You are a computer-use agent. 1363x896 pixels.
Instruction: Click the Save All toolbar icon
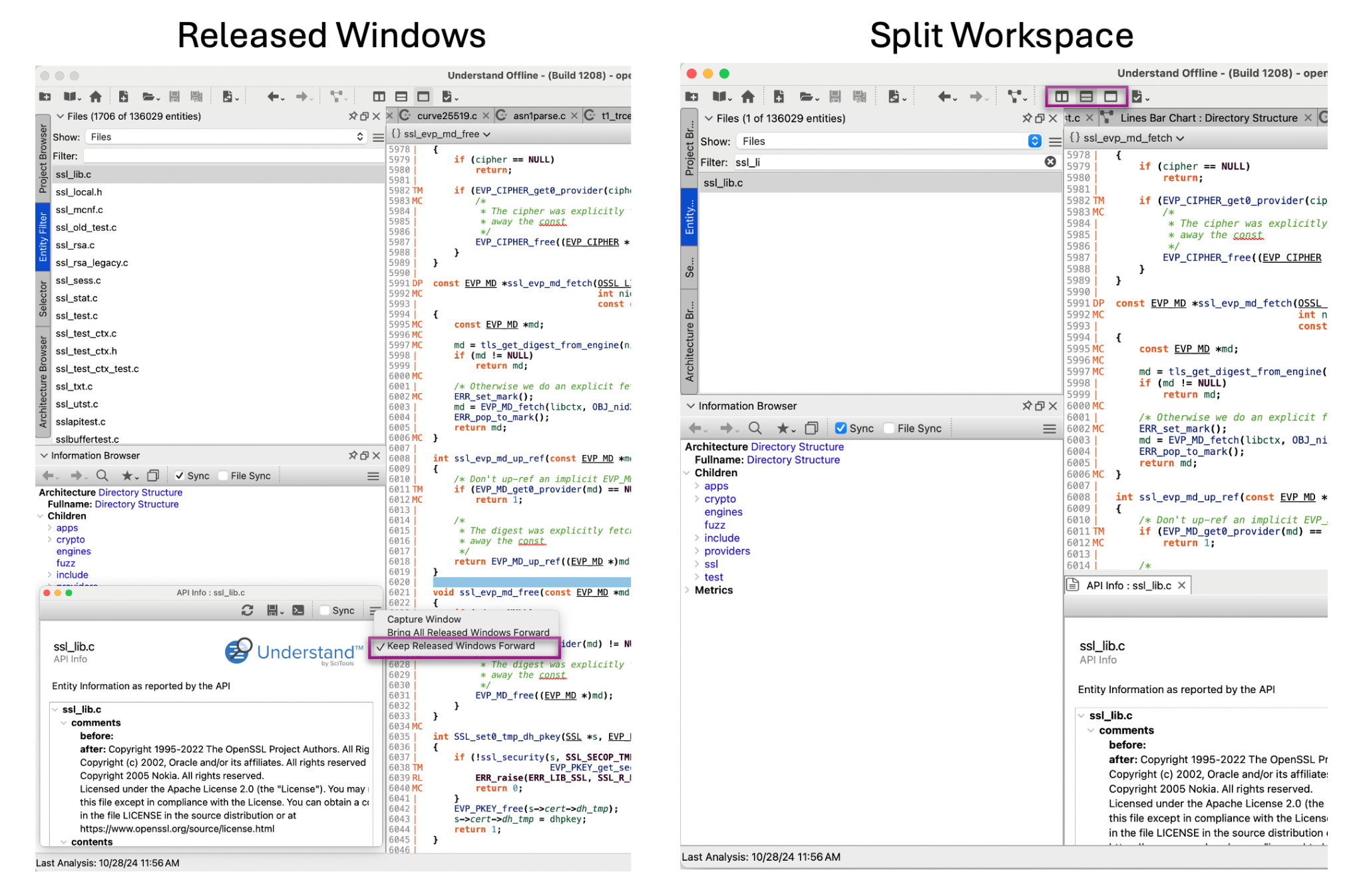[x=196, y=96]
